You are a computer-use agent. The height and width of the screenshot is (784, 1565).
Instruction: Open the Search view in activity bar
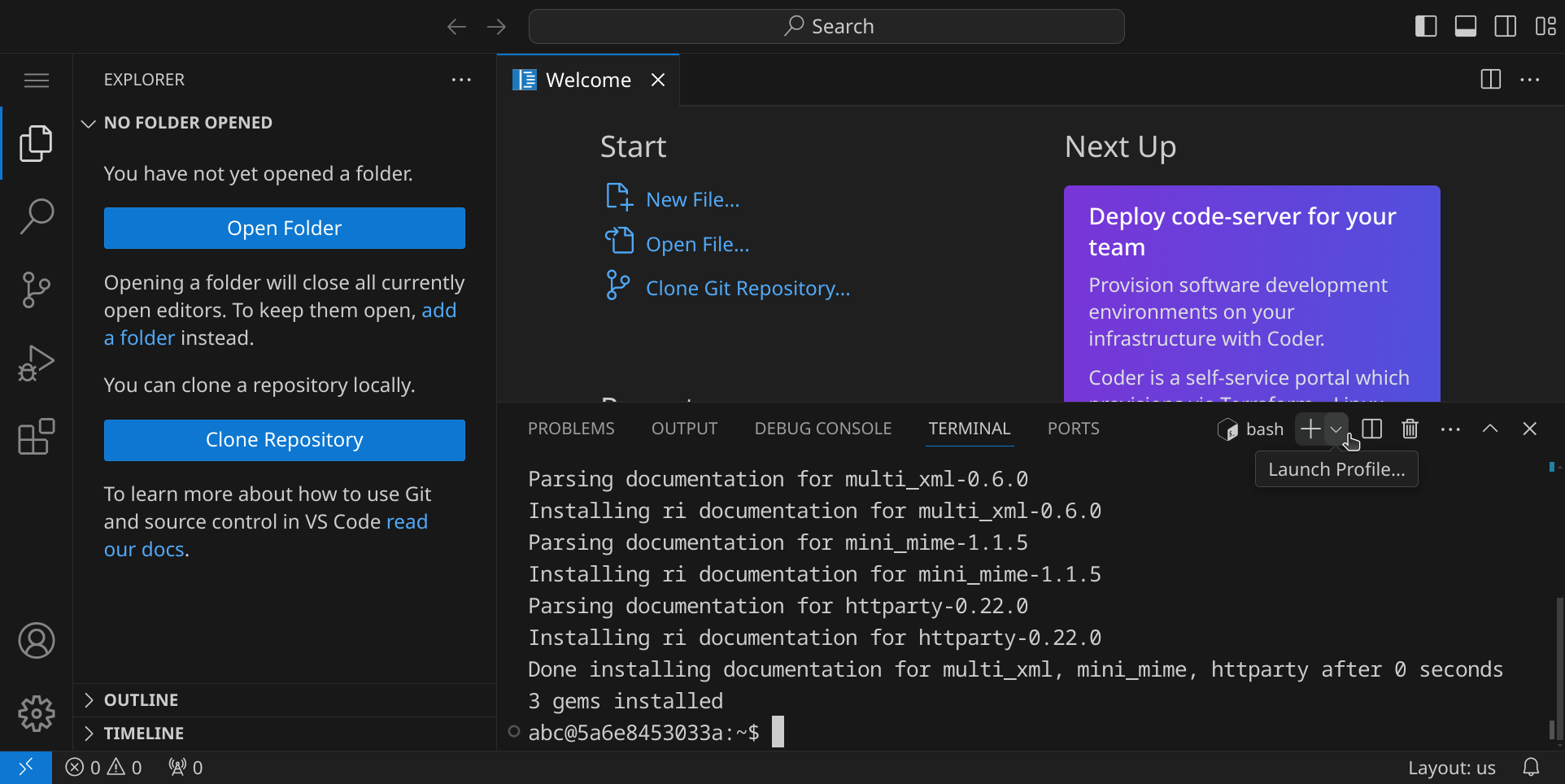[36, 216]
